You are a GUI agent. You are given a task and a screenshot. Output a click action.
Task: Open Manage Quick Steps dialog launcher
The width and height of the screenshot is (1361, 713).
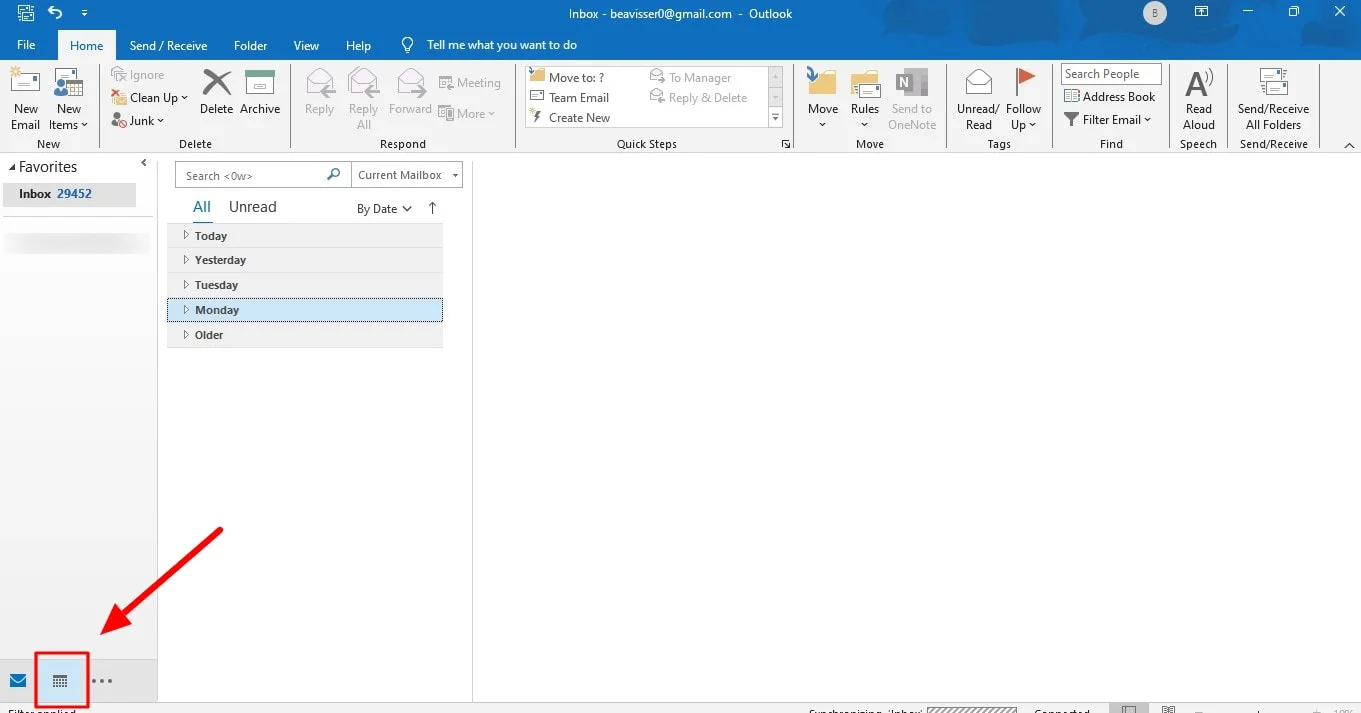pyautogui.click(x=785, y=144)
